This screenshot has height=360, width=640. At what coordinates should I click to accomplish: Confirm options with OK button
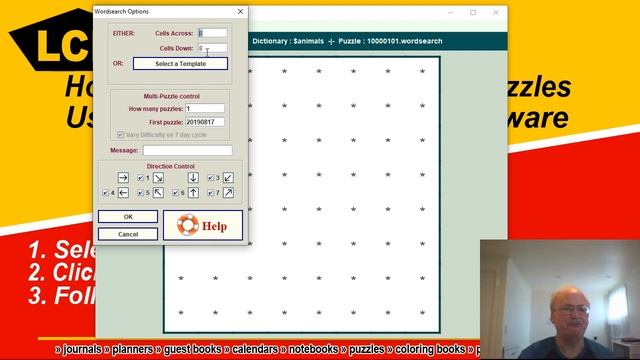(128, 217)
